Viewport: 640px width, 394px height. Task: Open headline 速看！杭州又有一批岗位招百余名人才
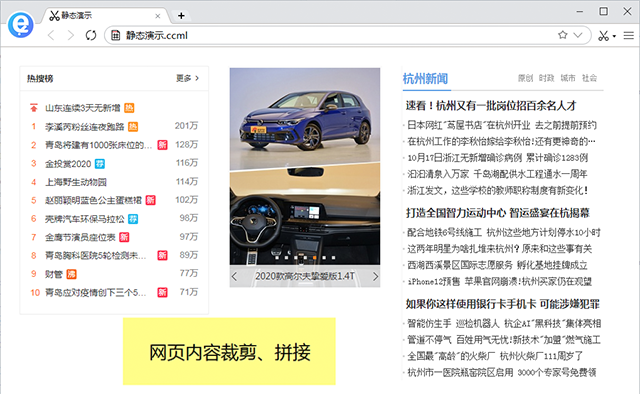(x=491, y=106)
